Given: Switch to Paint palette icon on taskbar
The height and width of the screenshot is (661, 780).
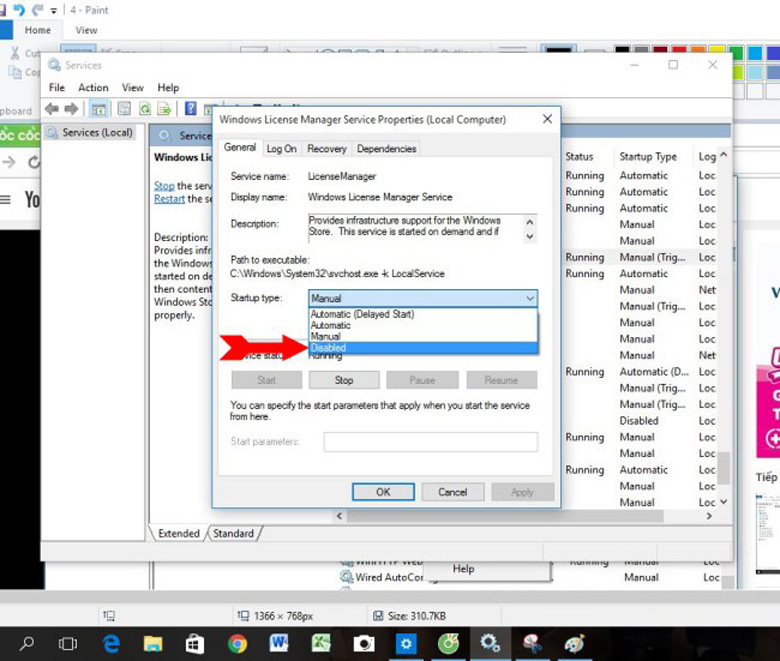Looking at the screenshot, I should (575, 644).
